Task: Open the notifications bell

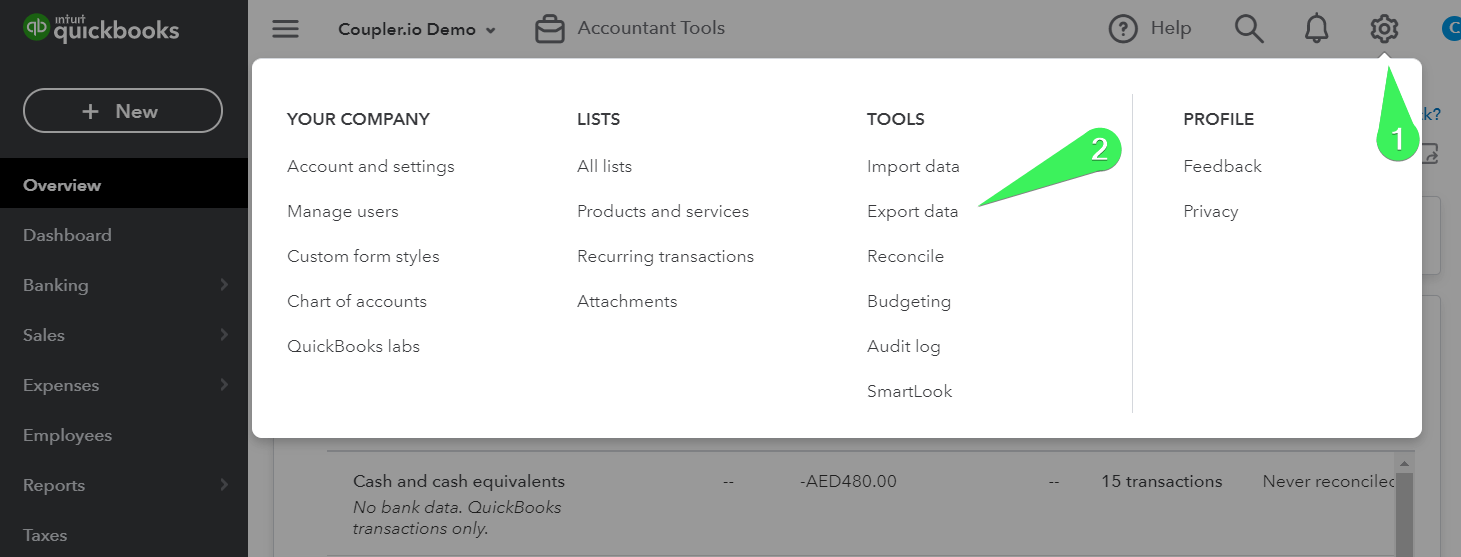Action: click(1317, 29)
